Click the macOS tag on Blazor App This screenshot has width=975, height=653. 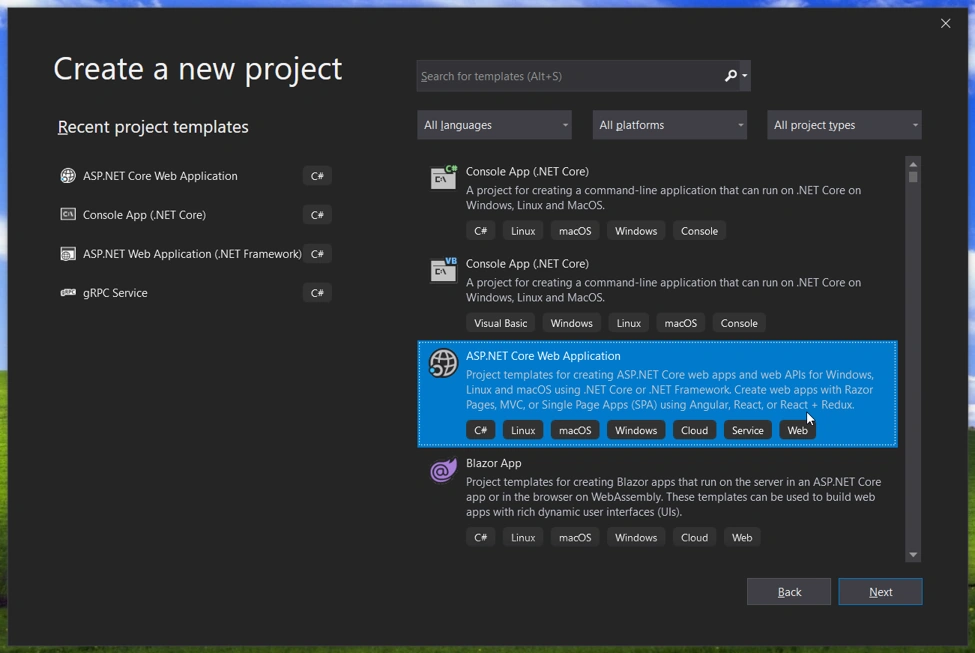click(x=575, y=537)
